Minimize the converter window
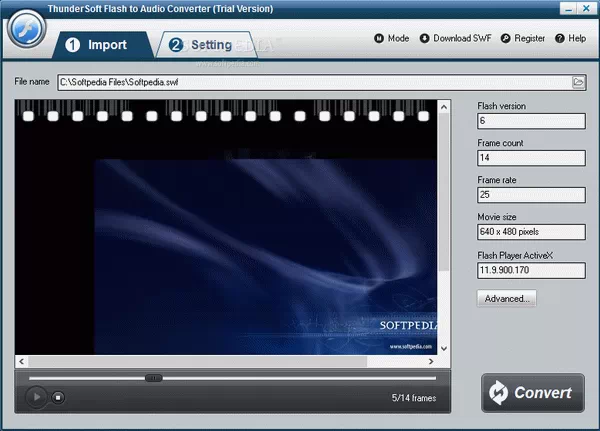The height and width of the screenshot is (431, 600). tap(568, 8)
